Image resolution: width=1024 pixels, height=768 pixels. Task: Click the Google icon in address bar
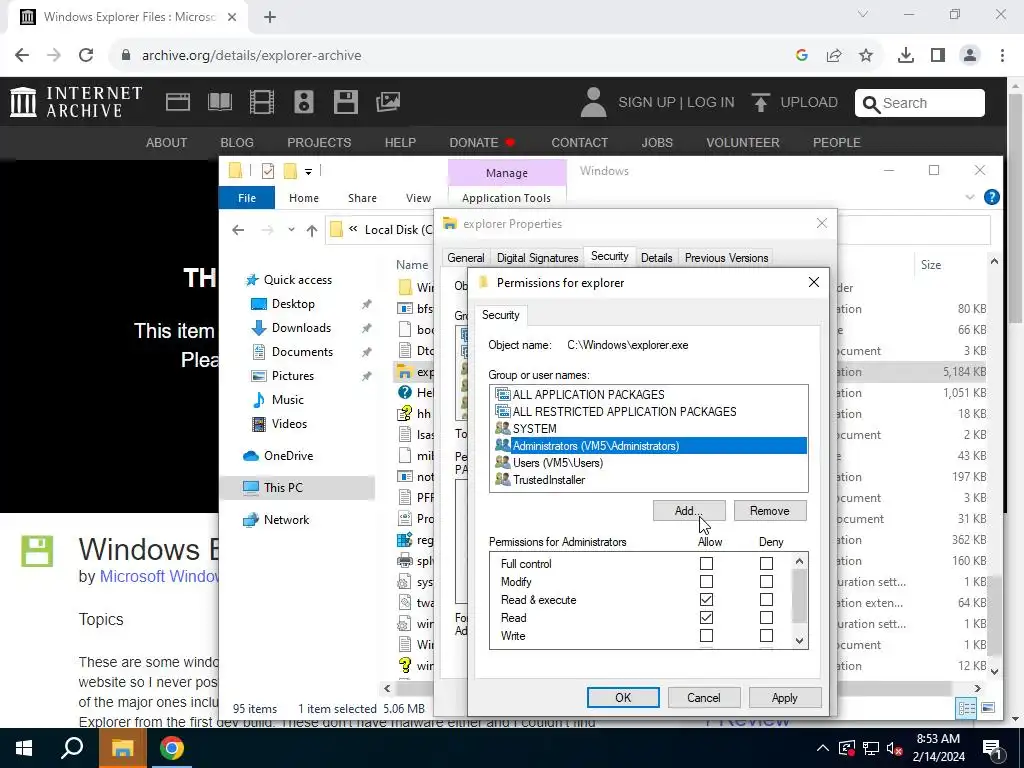(x=802, y=56)
